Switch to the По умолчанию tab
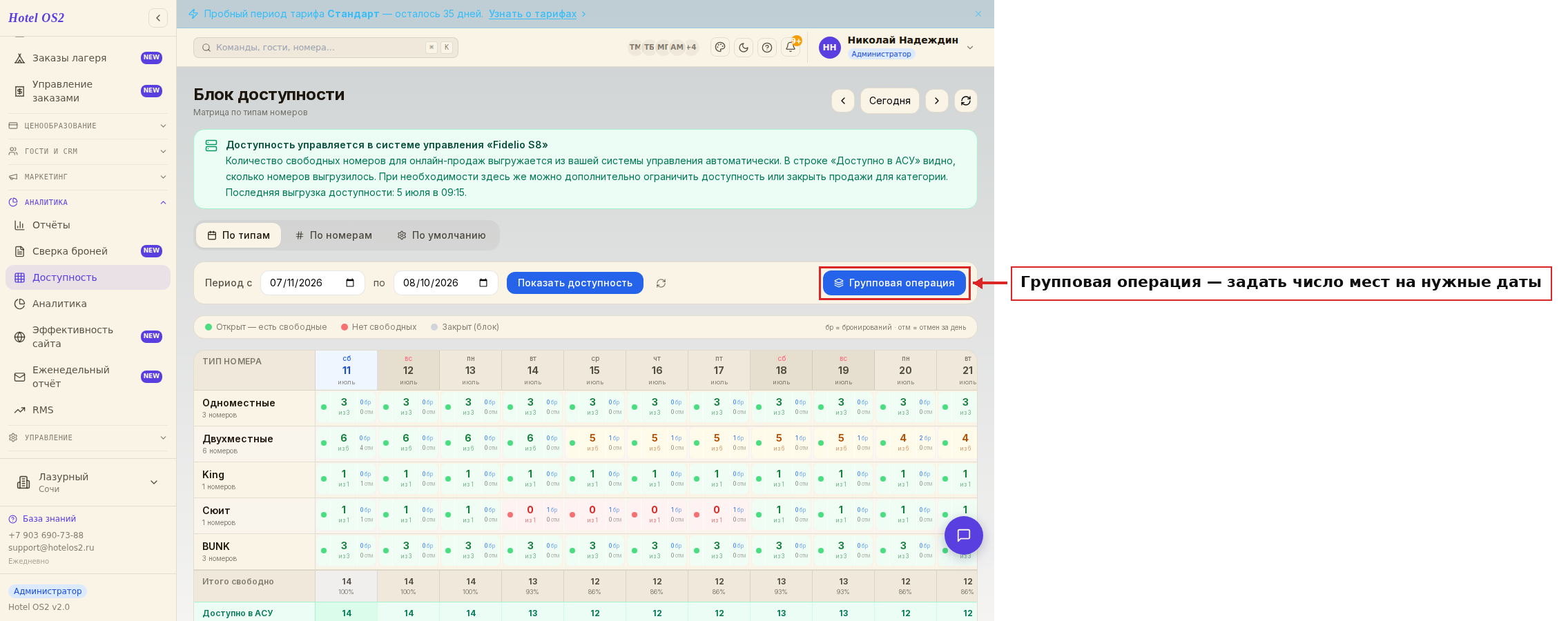 (442, 235)
